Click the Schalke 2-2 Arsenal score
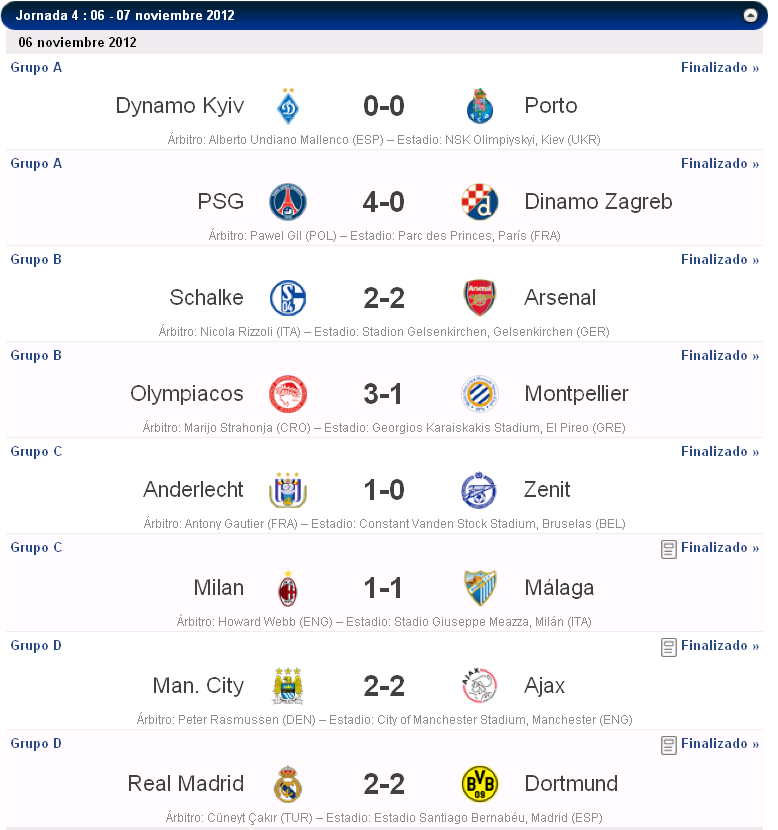 point(383,298)
